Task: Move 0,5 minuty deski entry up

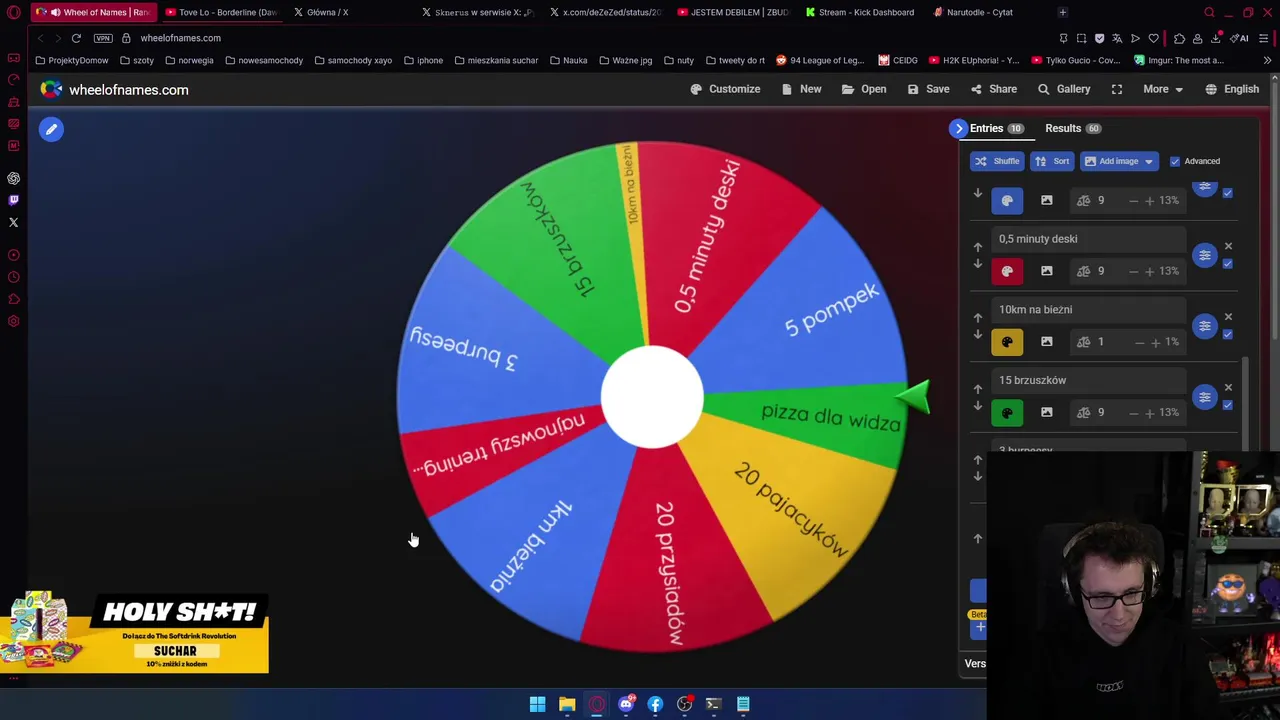Action: click(x=978, y=246)
